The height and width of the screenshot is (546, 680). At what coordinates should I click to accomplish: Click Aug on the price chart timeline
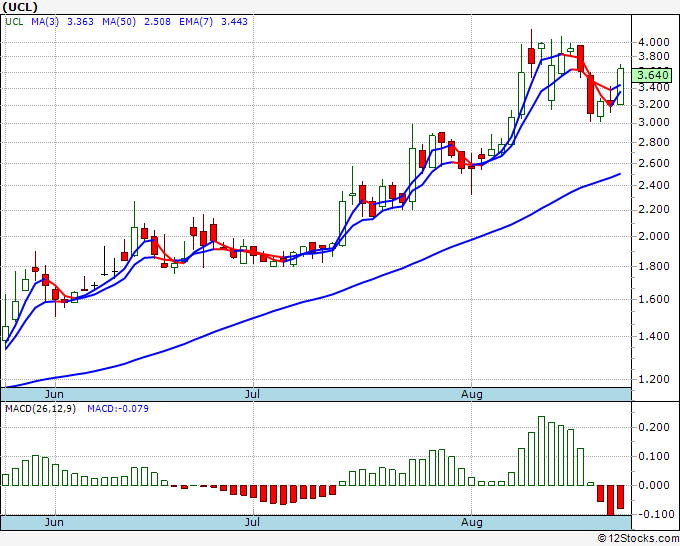pos(472,394)
